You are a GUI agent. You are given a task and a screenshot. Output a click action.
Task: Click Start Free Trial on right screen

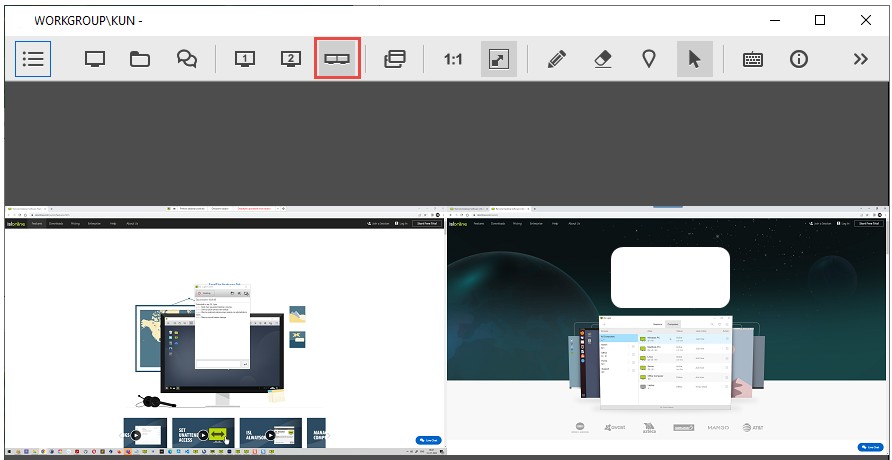[869, 223]
